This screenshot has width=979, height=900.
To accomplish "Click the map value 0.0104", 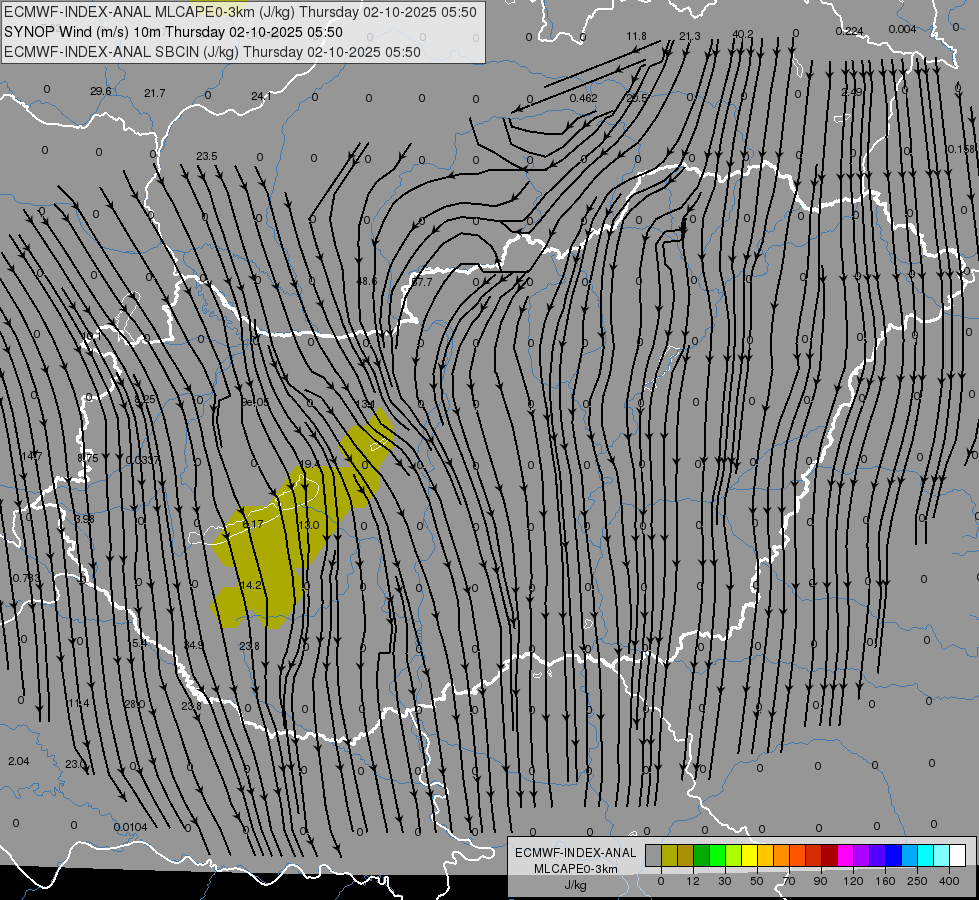I will click(130, 828).
